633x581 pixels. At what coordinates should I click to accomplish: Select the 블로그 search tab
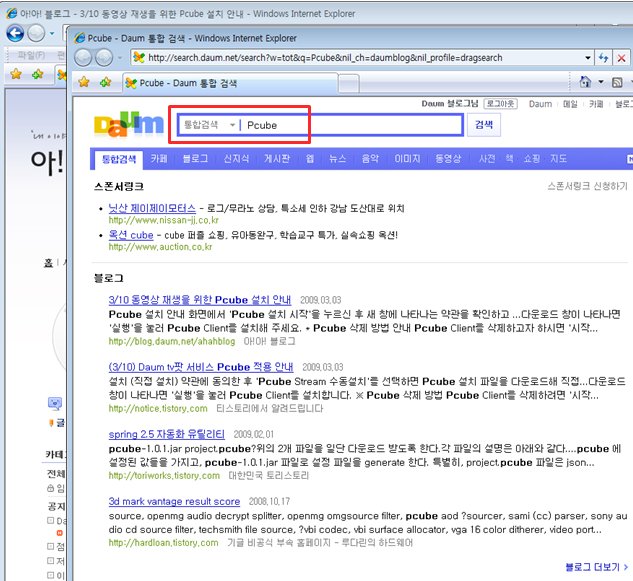[x=195, y=159]
